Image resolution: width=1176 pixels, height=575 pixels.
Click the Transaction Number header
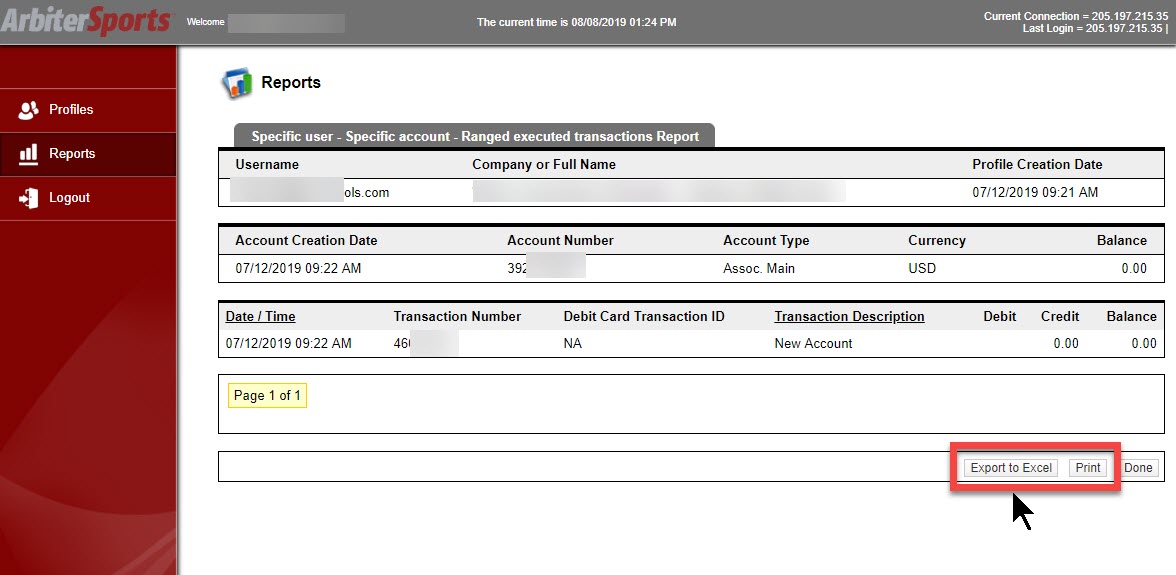pyautogui.click(x=457, y=316)
